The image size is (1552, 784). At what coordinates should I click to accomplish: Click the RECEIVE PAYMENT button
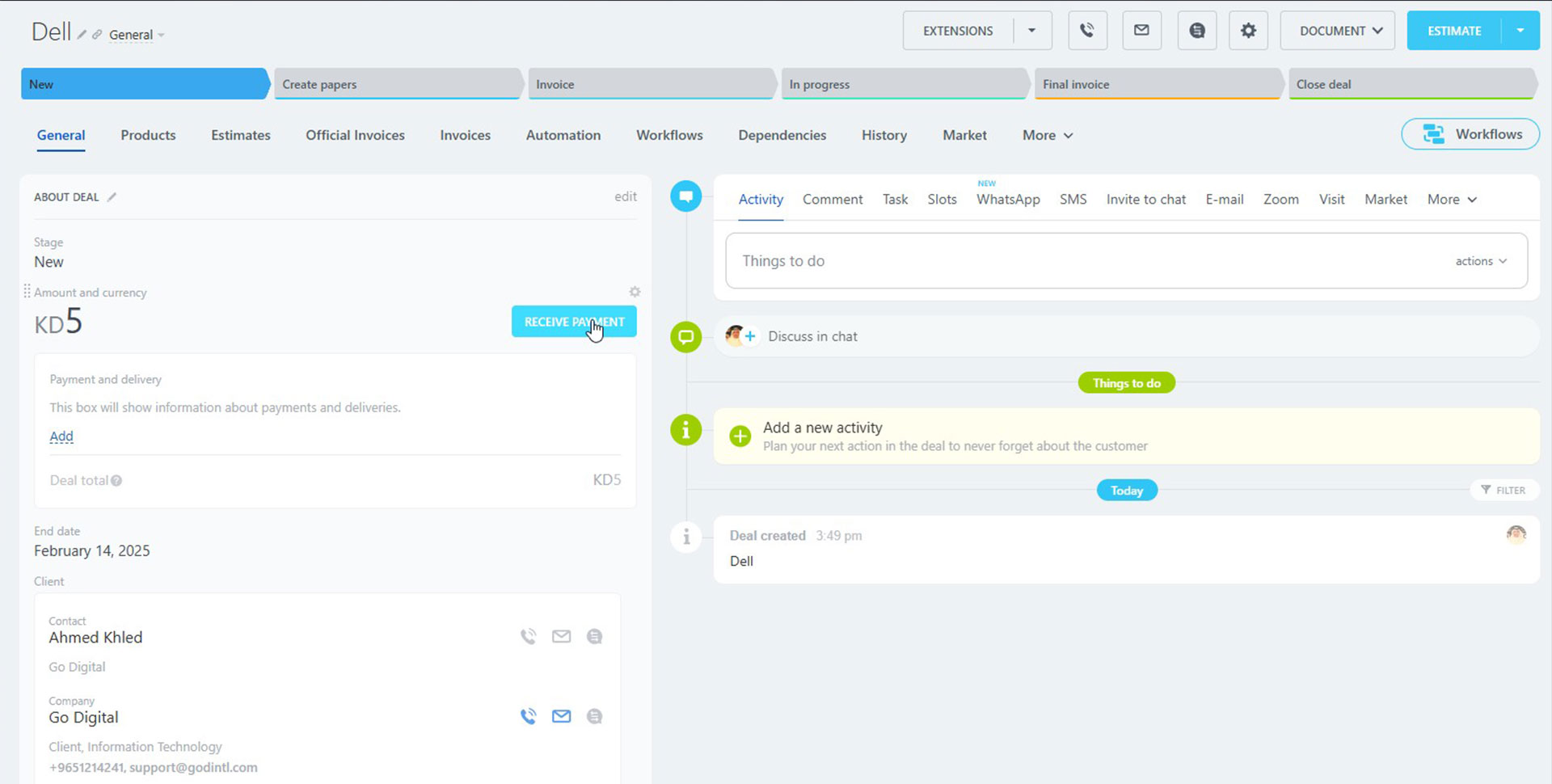click(573, 322)
